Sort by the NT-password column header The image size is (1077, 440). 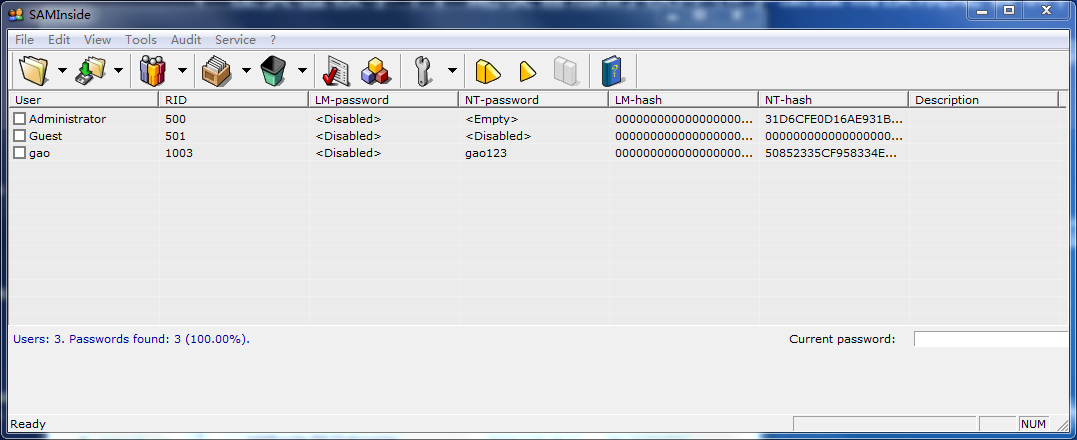click(x=534, y=100)
